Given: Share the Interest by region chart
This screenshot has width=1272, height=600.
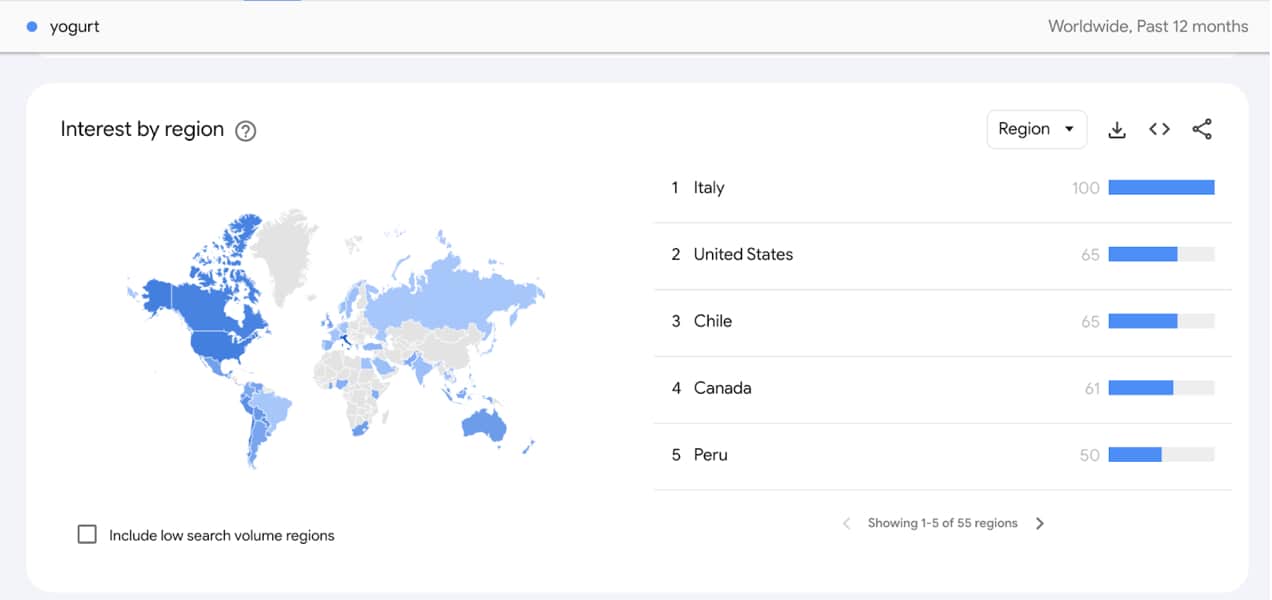Looking at the screenshot, I should [1202, 129].
